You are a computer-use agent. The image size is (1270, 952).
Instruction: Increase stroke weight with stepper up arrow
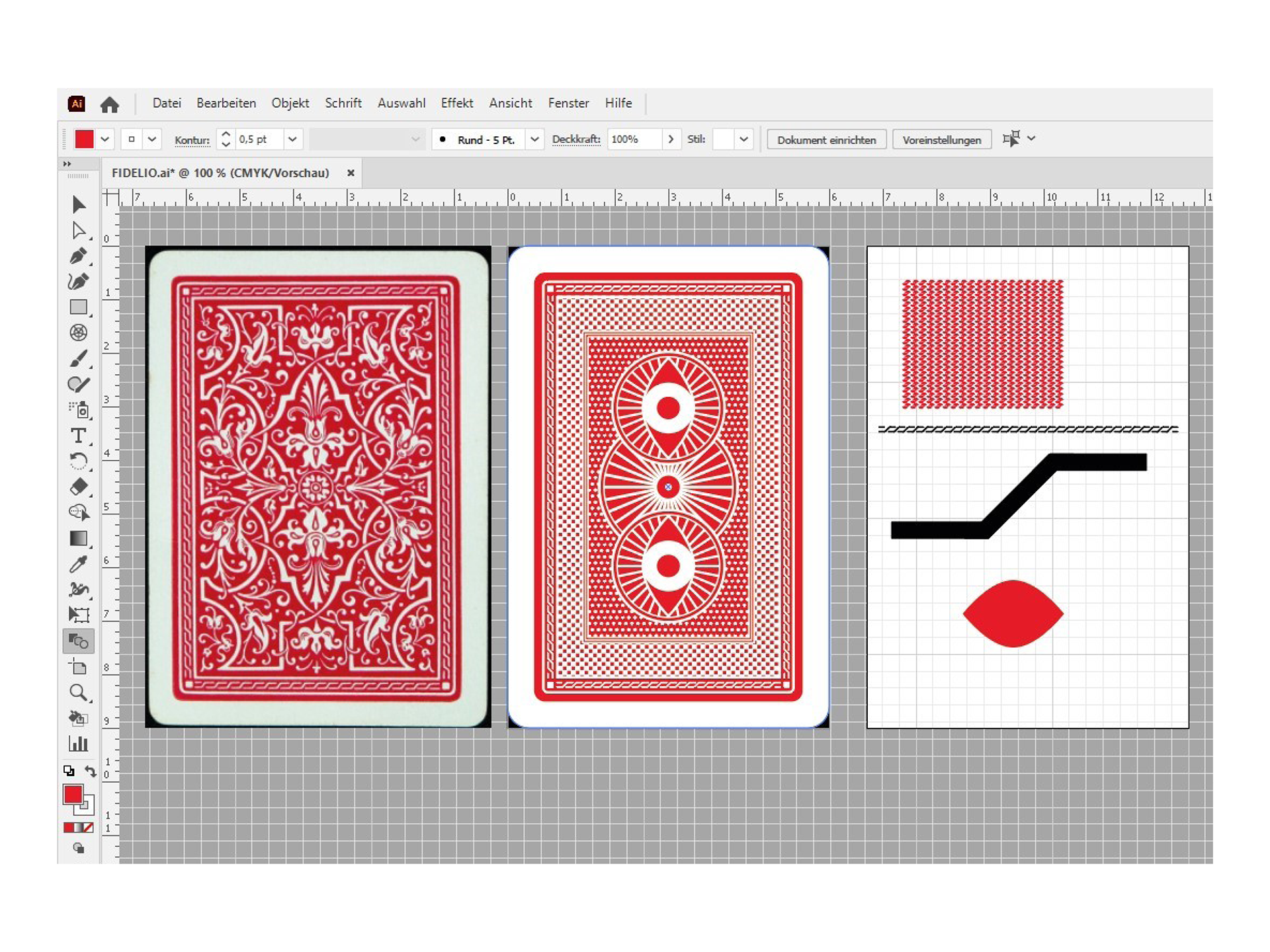pyautogui.click(x=226, y=134)
